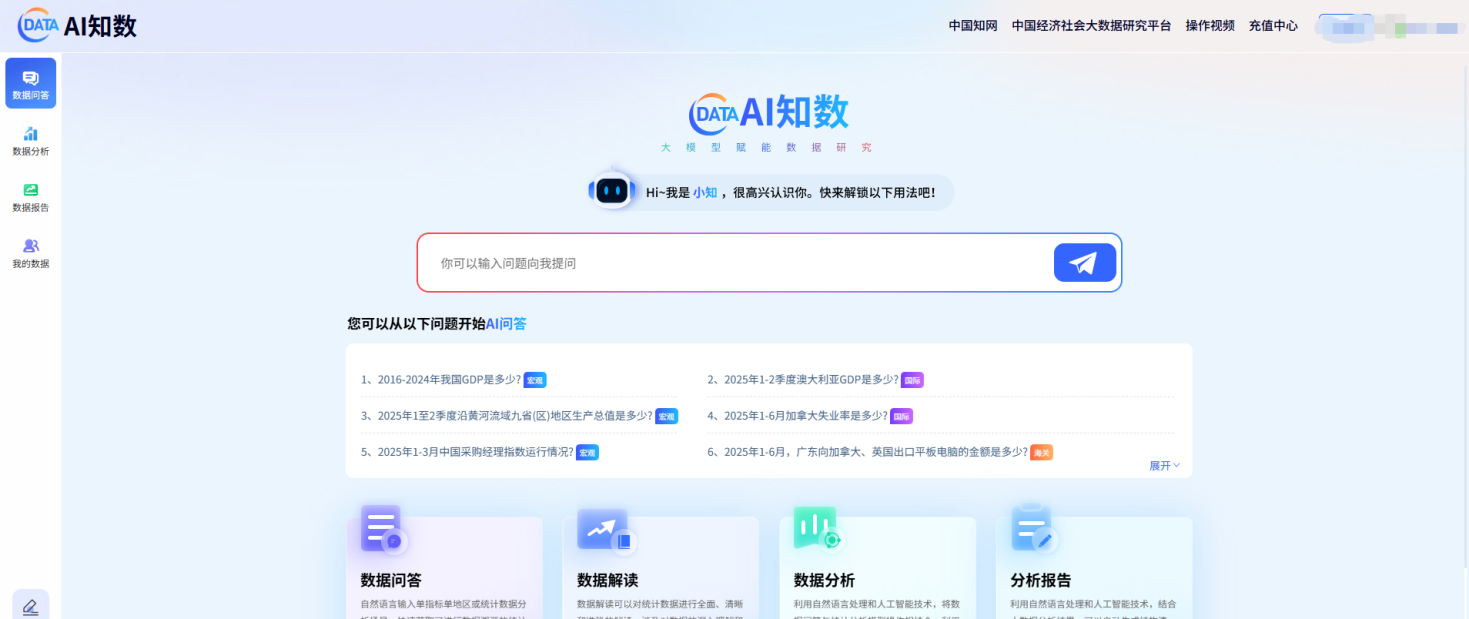Go to 充值中心 in top navigation
Screen dimensions: 1469x619
point(1272,26)
